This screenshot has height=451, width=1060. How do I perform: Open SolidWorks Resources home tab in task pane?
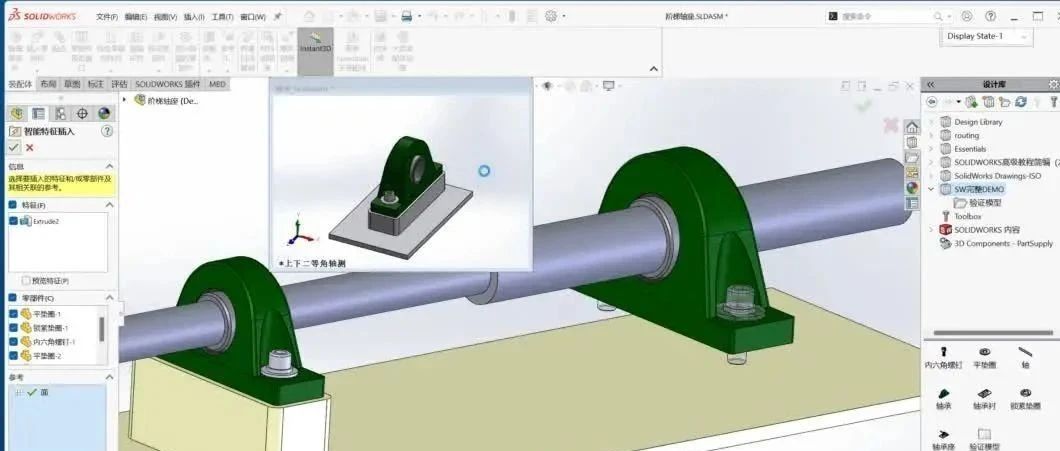912,127
